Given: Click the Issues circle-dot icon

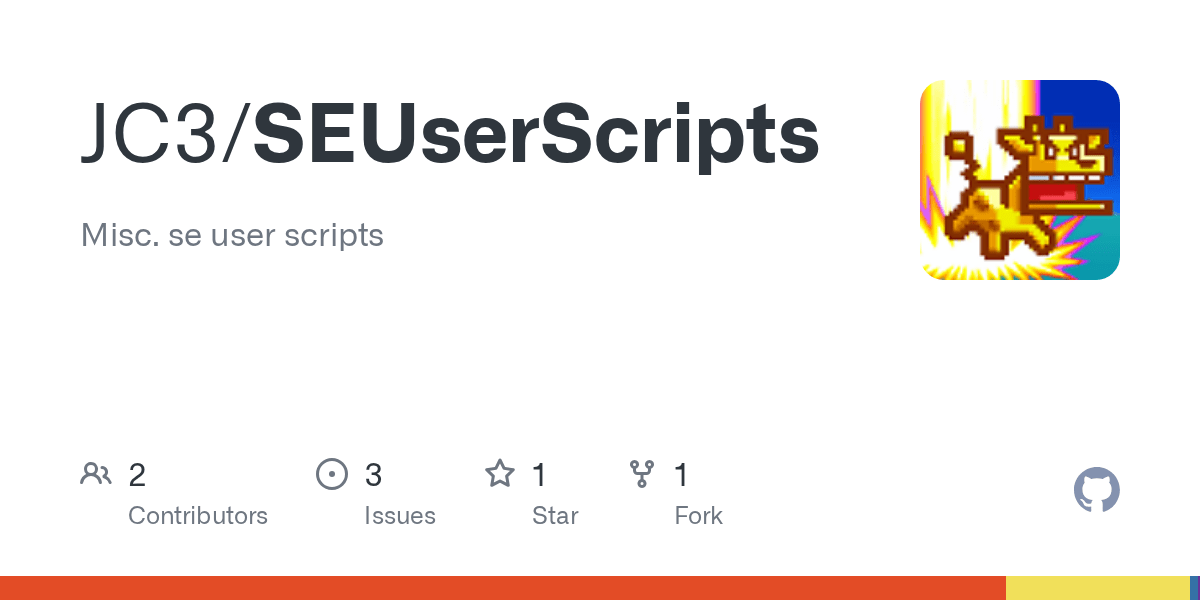Looking at the screenshot, I should tap(331, 474).
